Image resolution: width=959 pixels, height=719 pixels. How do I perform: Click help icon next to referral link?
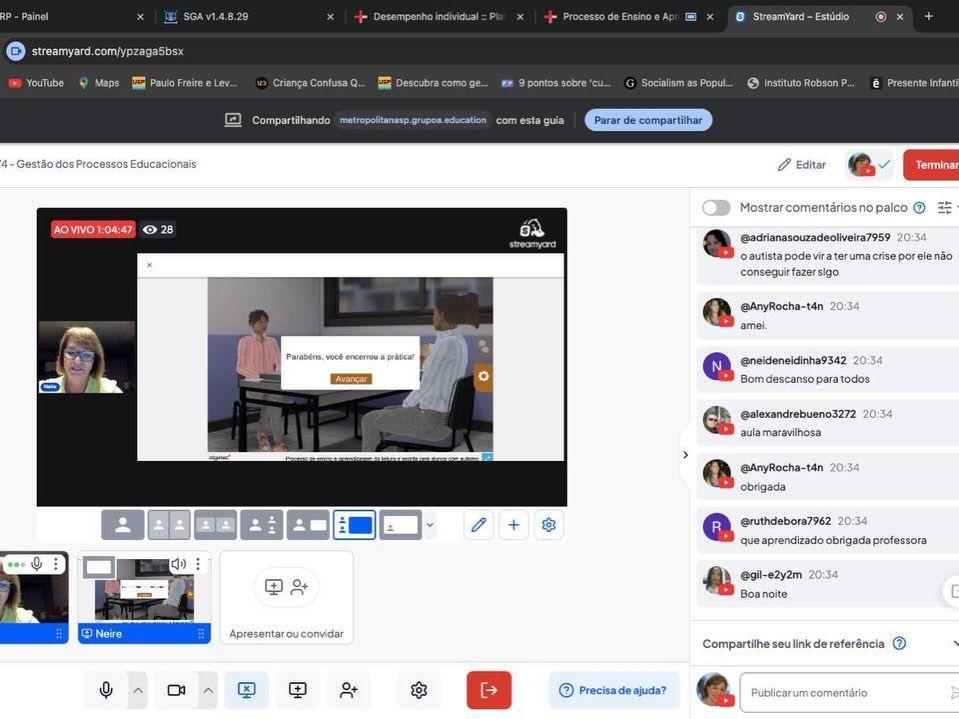point(899,643)
